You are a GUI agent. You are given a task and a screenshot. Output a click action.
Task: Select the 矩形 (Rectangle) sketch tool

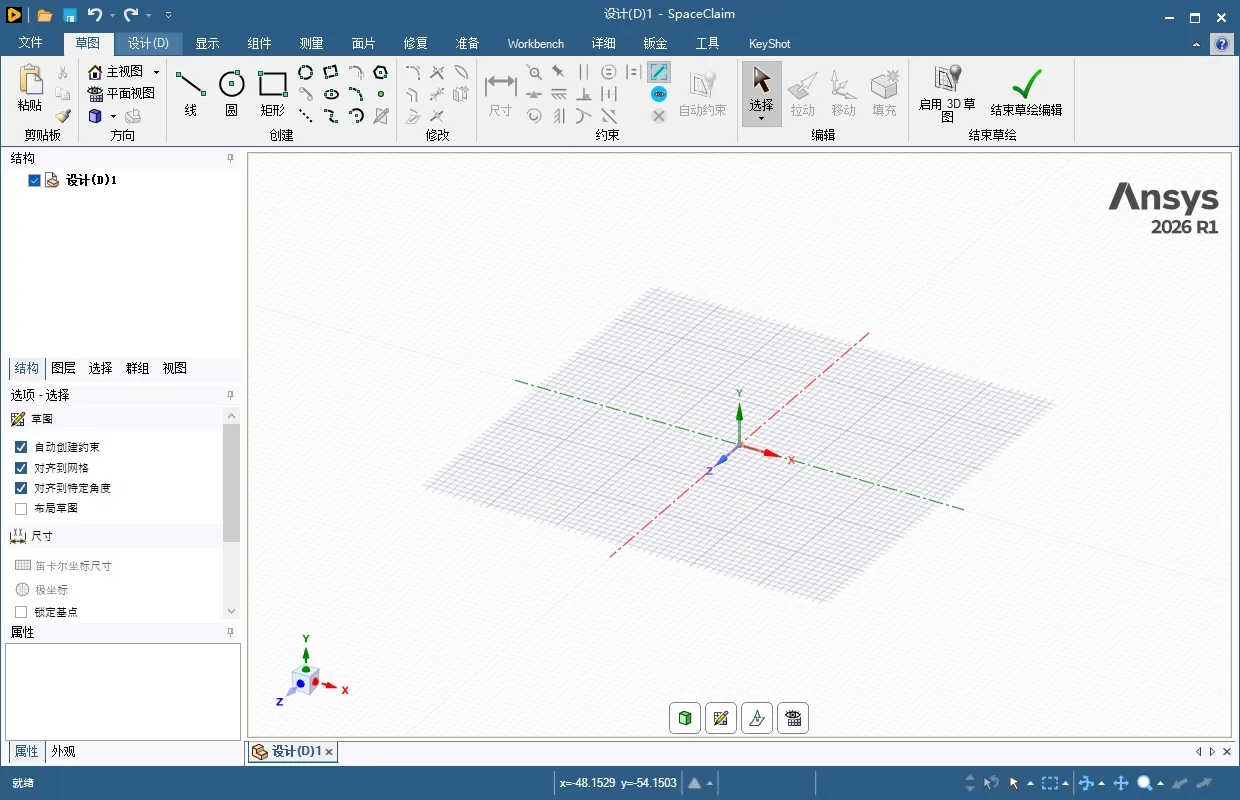point(272,88)
